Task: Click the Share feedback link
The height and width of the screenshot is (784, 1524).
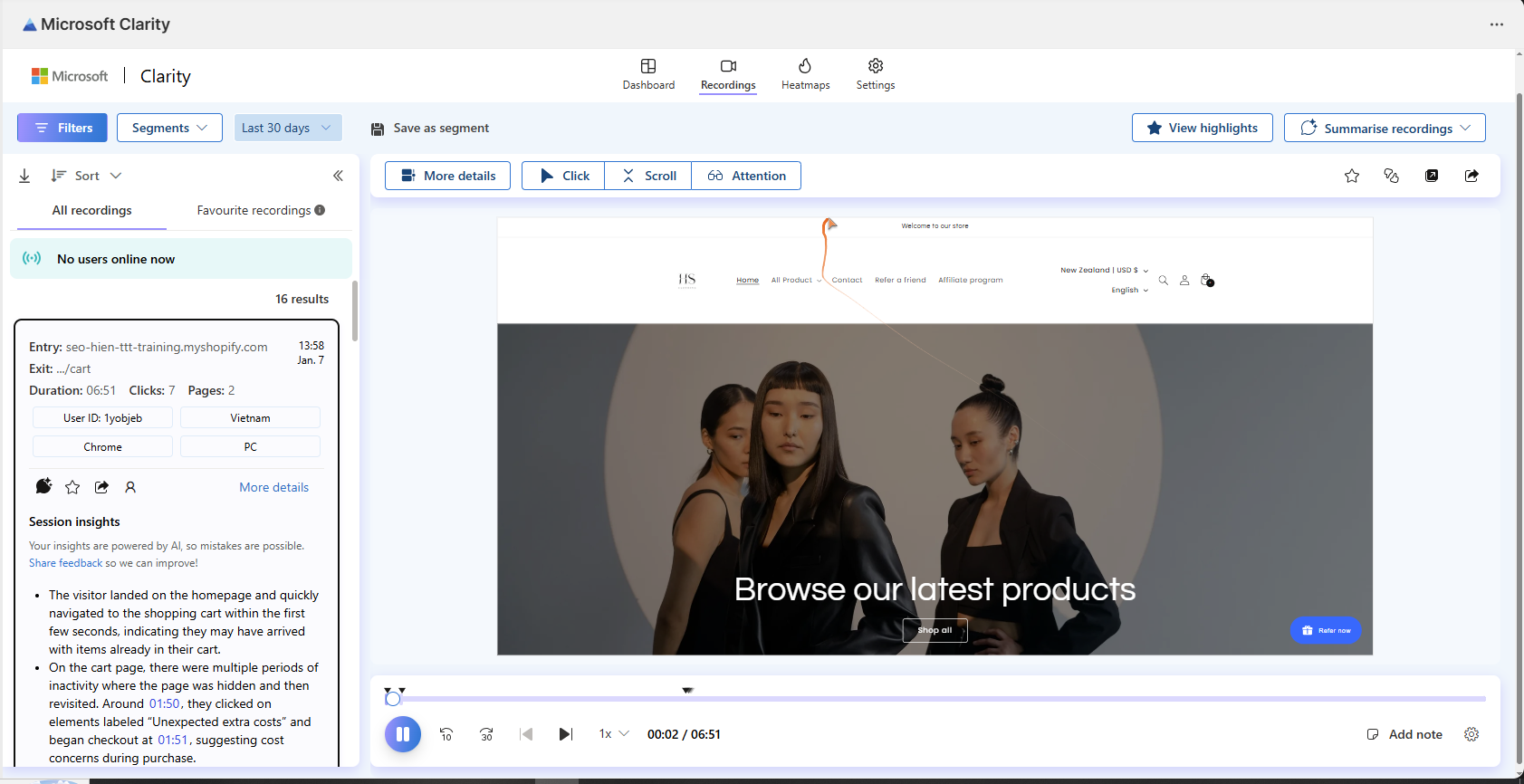Action: [x=66, y=563]
